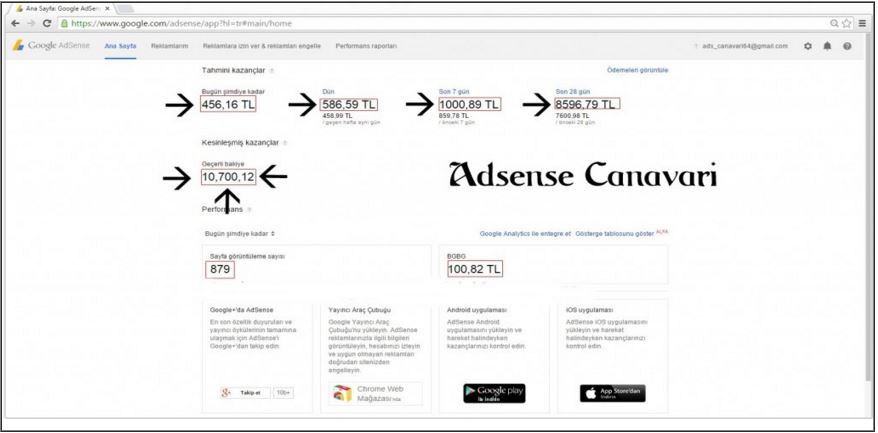The image size is (878, 433).
Task: Click Google Analytics ile entegre et link
Action: pyautogui.click(x=525, y=234)
